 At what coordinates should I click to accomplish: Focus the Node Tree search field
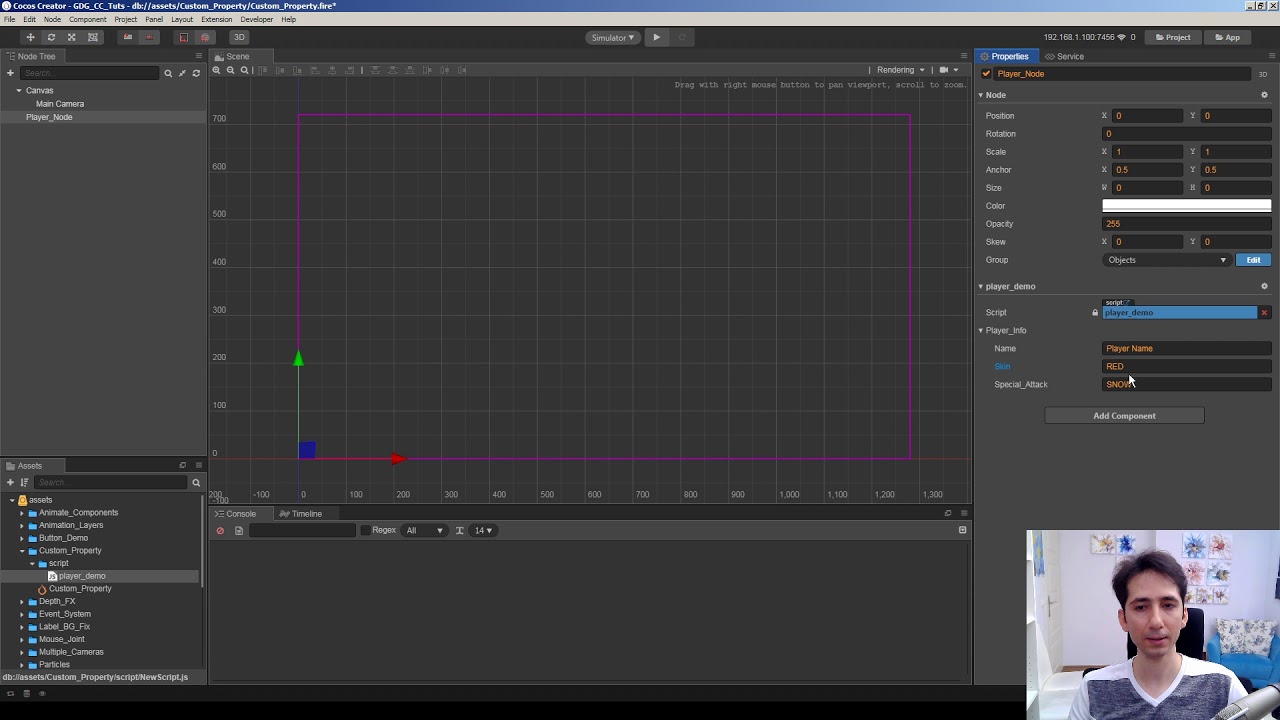(x=90, y=73)
